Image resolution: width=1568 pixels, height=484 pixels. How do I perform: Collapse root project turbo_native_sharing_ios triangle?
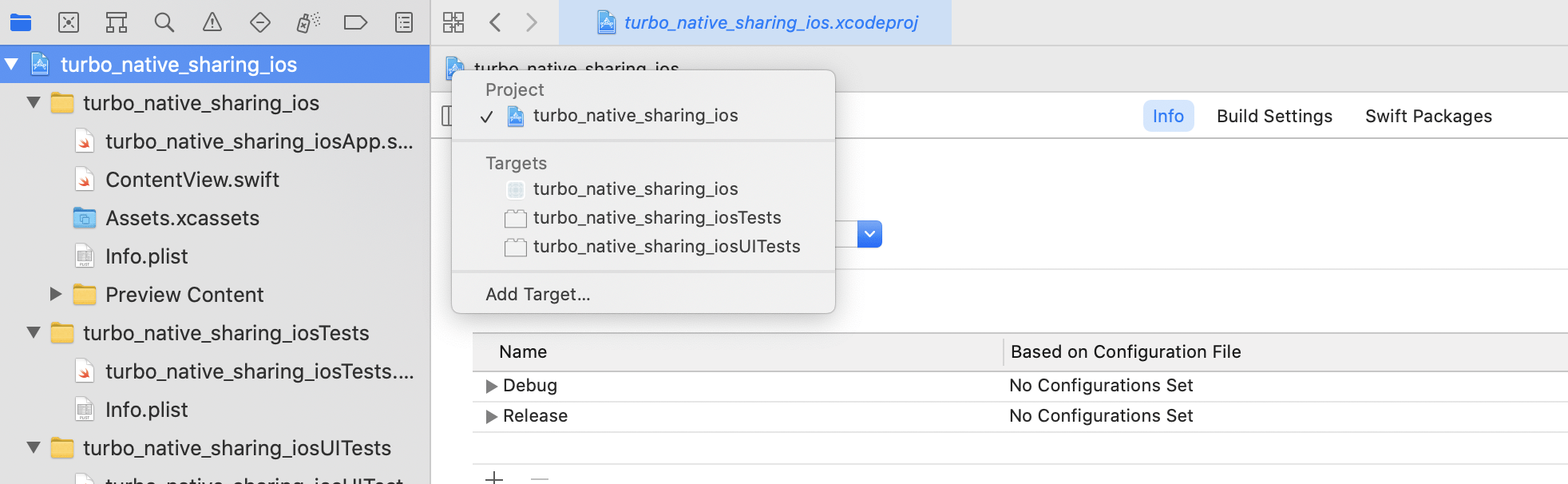12,64
